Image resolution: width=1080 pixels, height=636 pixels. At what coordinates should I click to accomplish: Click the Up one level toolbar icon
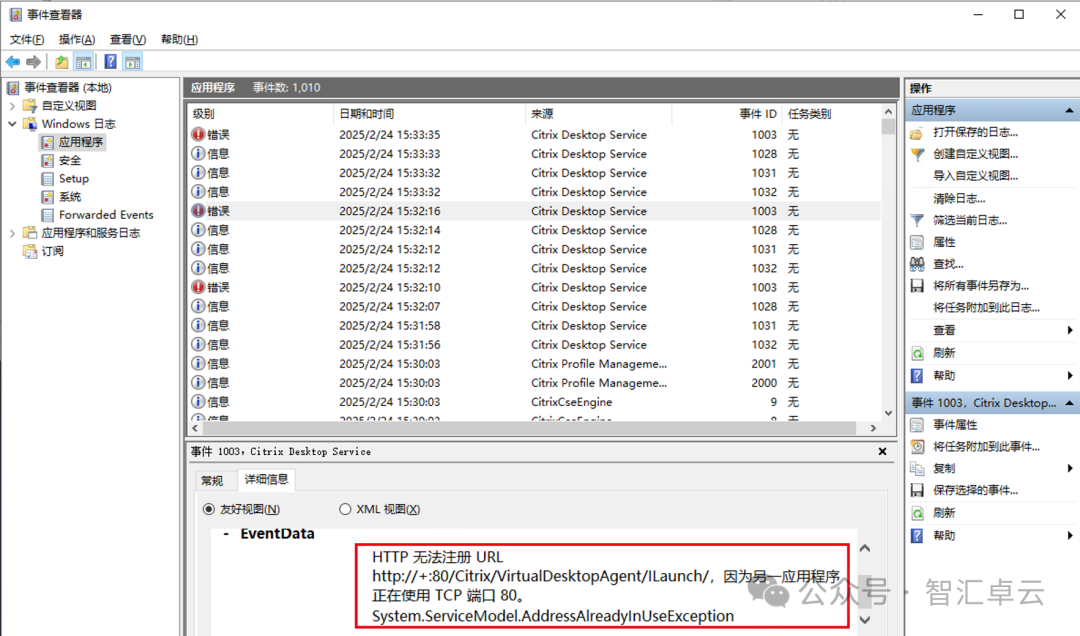[x=61, y=62]
